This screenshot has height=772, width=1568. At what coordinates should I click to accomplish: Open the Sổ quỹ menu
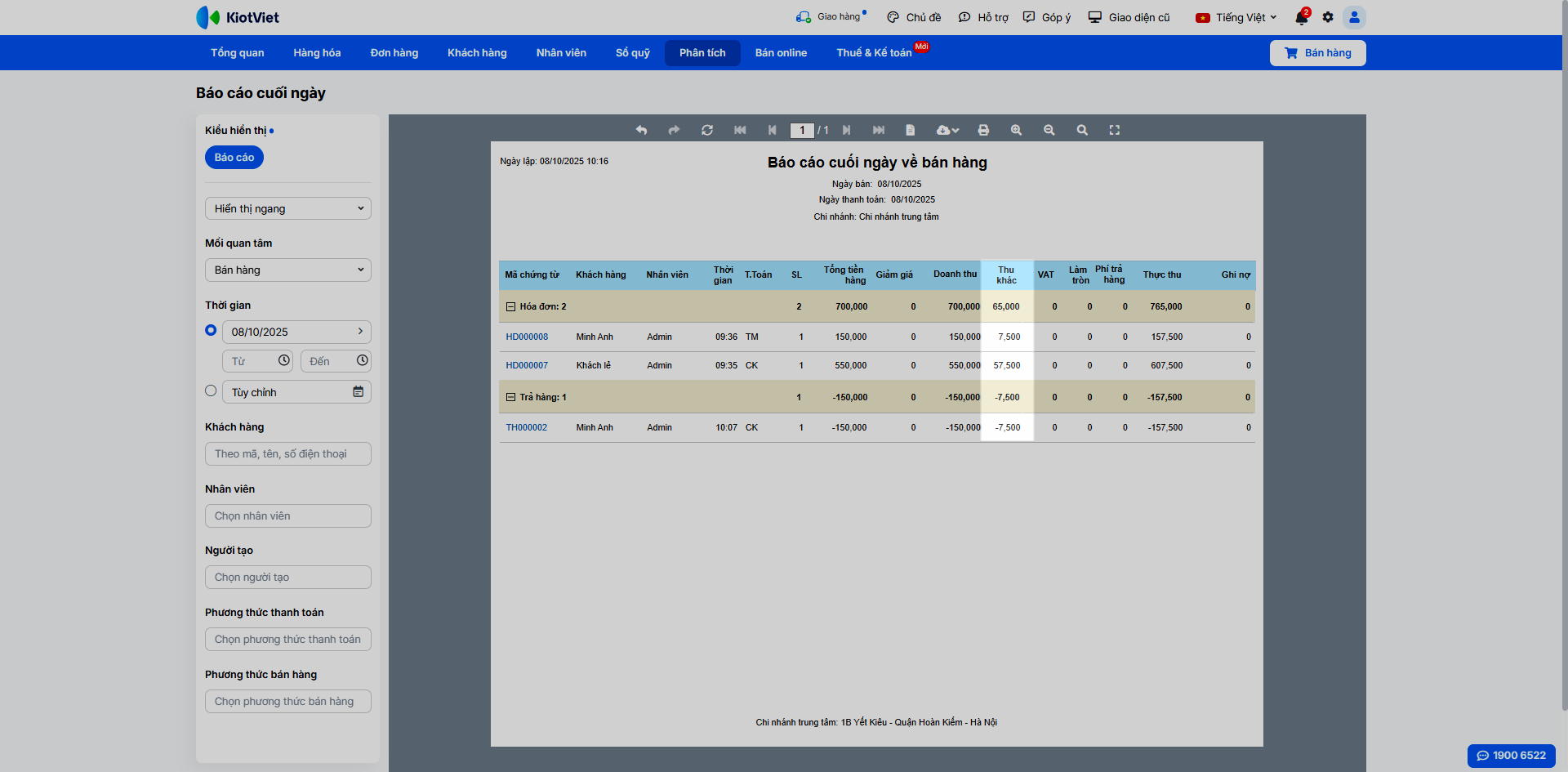coord(633,53)
